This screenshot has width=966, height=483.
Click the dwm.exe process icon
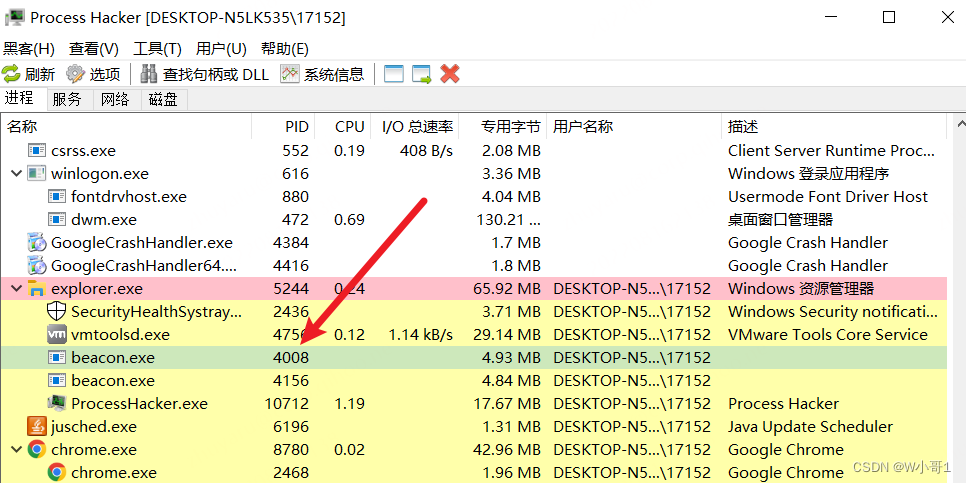(x=57, y=219)
